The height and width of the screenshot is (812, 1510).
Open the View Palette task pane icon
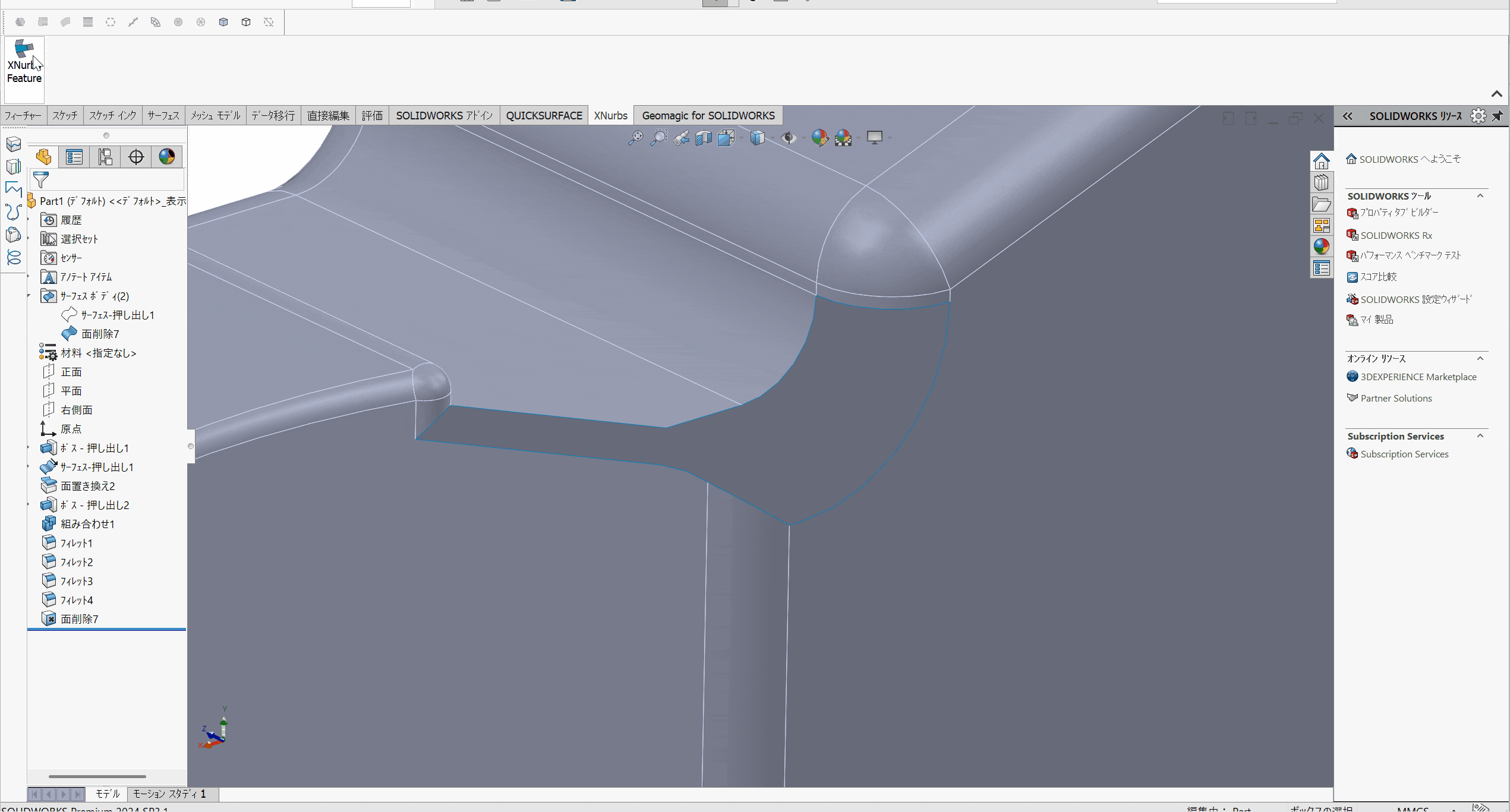coord(1322,225)
